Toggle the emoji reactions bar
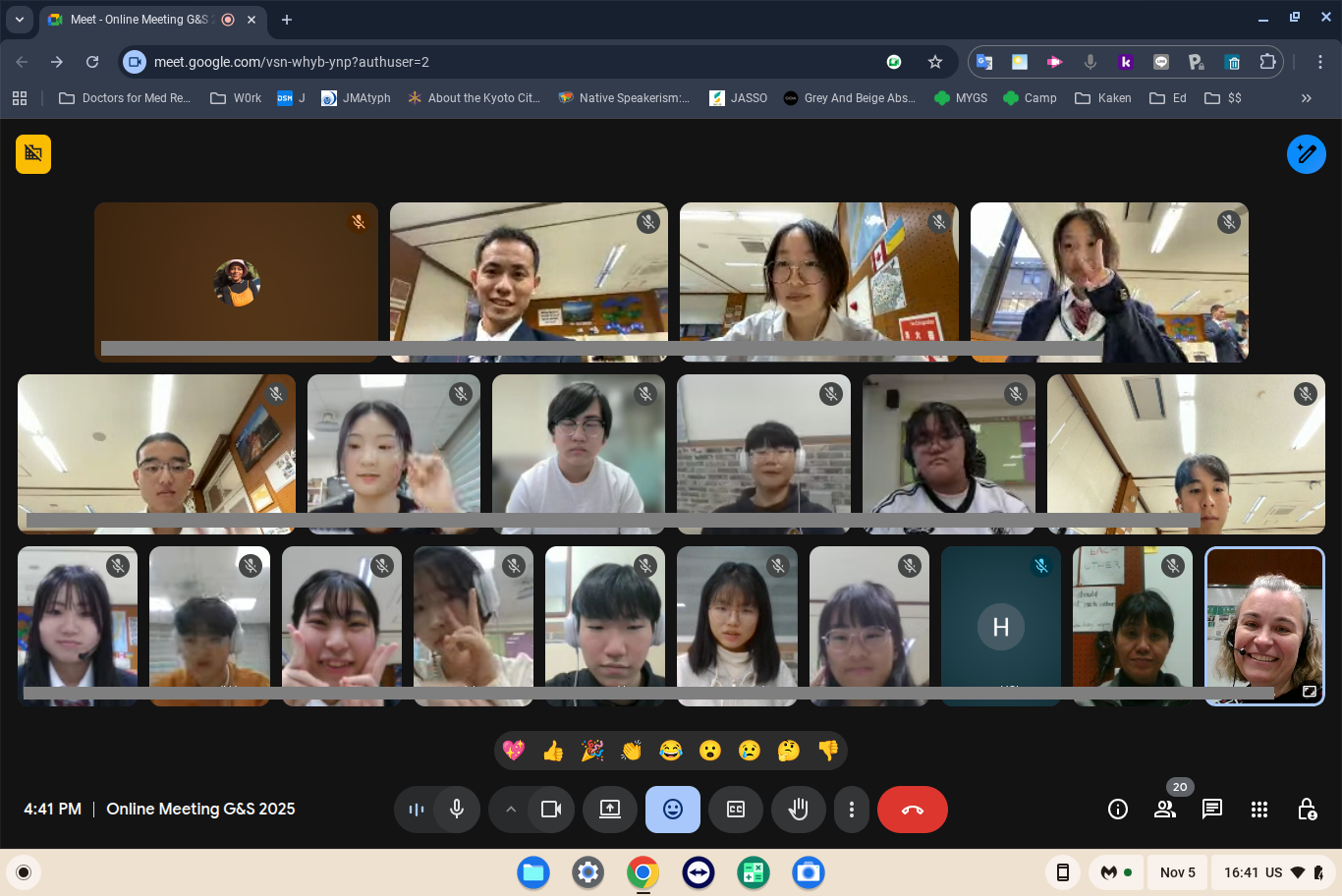Viewport: 1342px width, 896px height. coord(673,810)
